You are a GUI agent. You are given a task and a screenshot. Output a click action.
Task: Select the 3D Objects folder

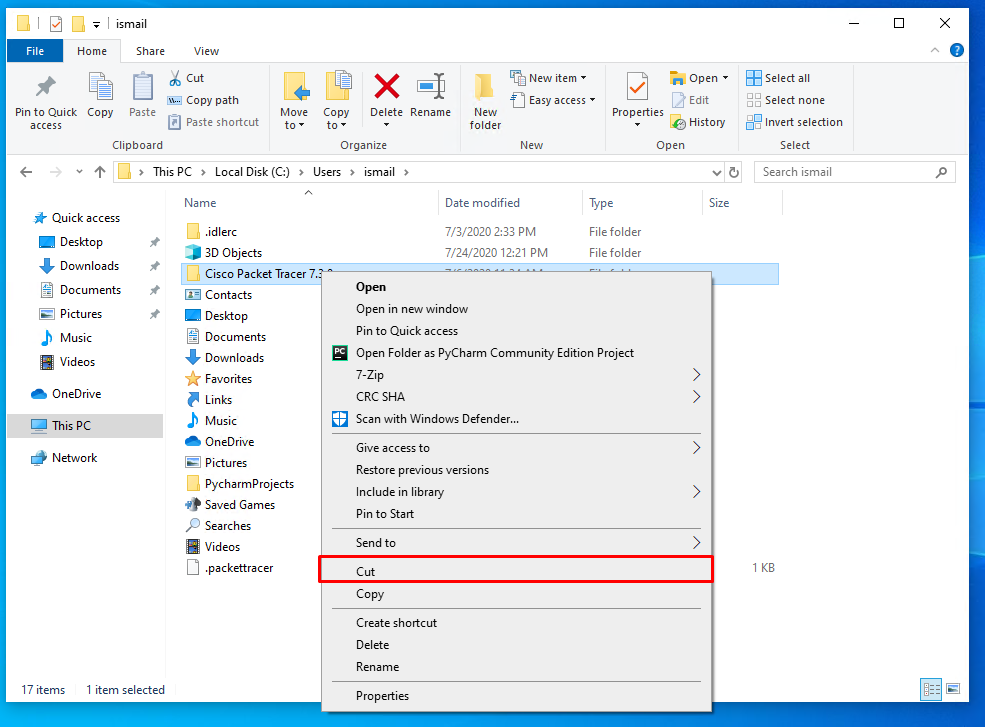(x=233, y=253)
